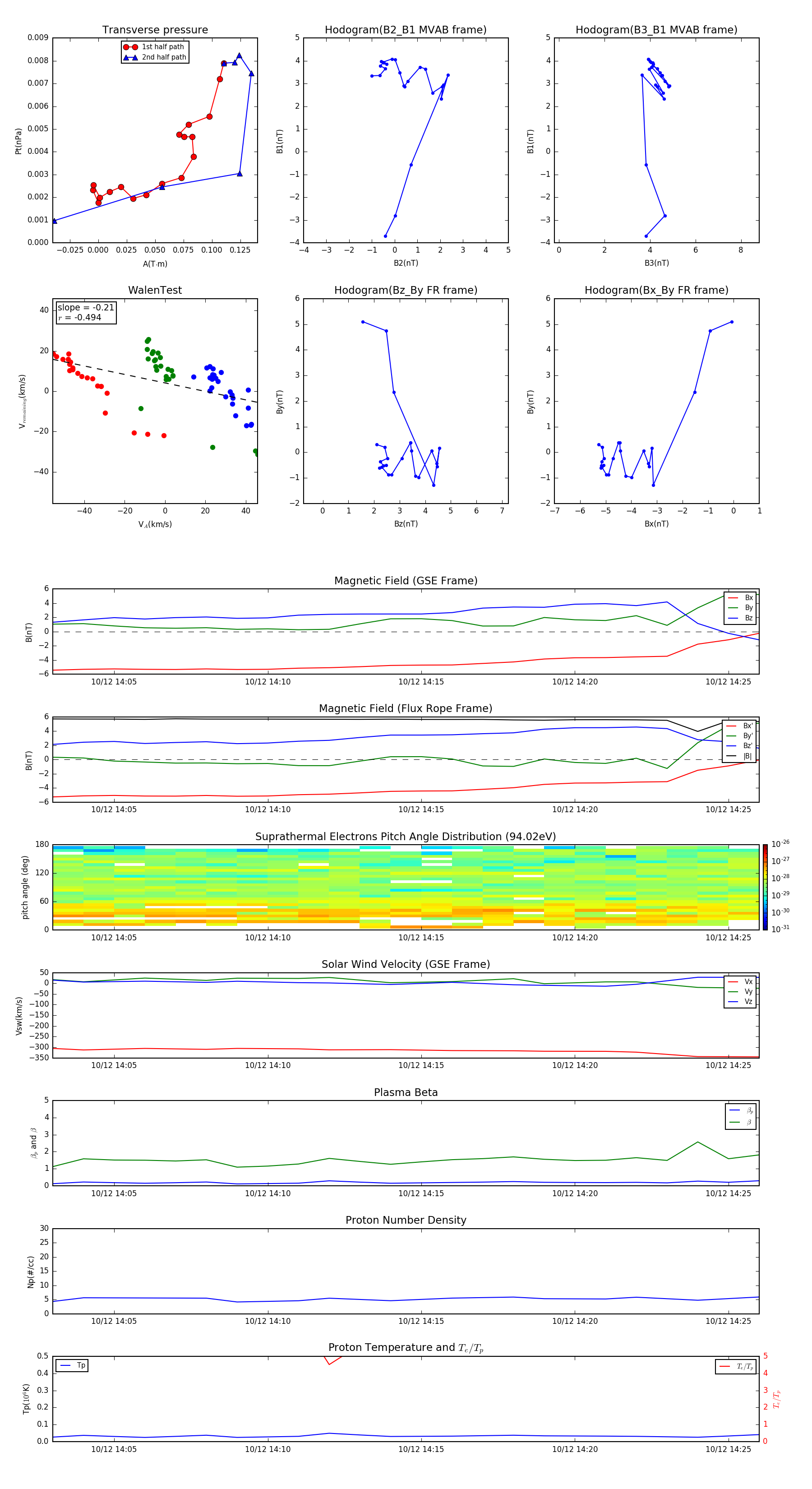Viewport: 812px width, 1489px height.
Task: Click the "Magnetic Field (GSE Frame)" title
Action: 406,581
